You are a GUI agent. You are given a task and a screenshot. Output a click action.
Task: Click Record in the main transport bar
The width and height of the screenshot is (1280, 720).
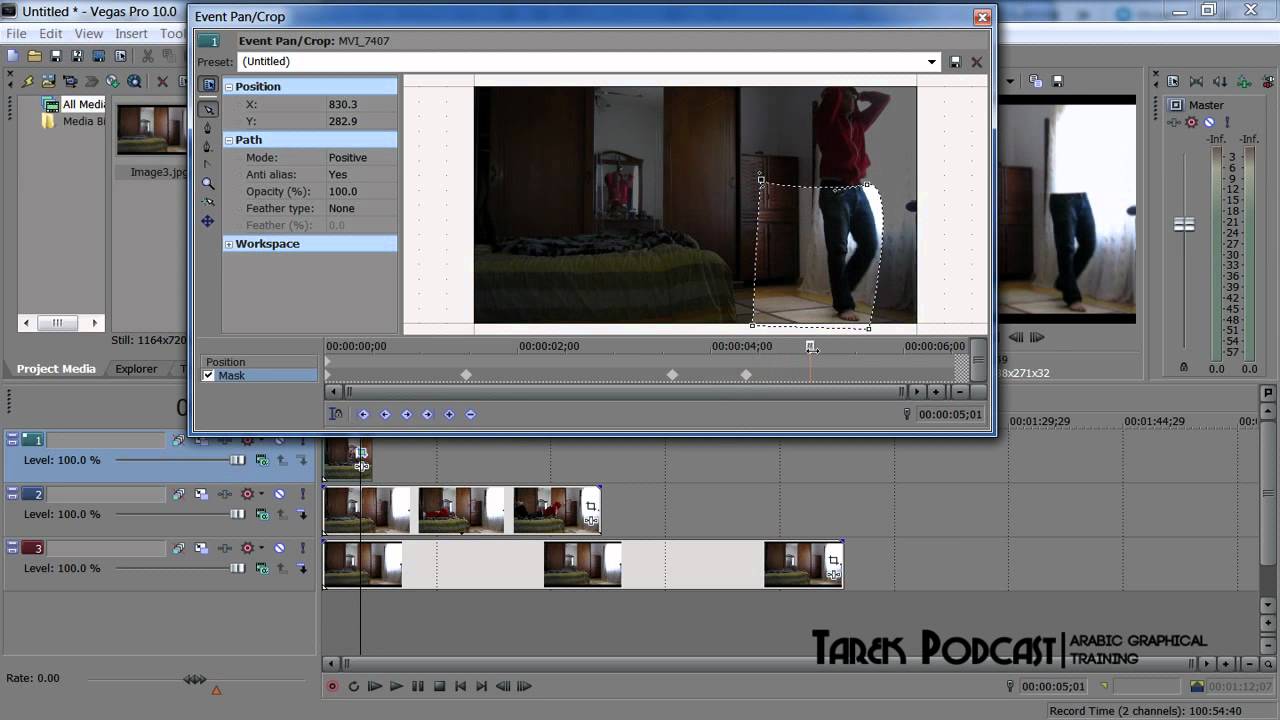tap(332, 686)
